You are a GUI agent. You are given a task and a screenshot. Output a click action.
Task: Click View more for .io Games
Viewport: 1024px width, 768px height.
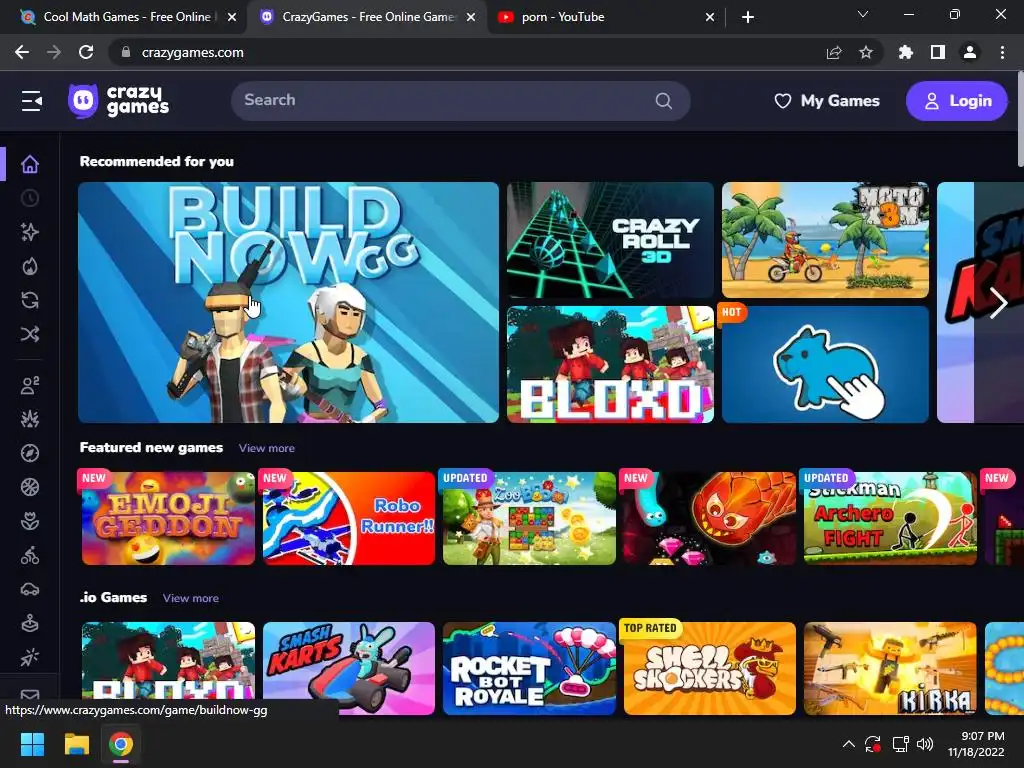click(x=191, y=598)
